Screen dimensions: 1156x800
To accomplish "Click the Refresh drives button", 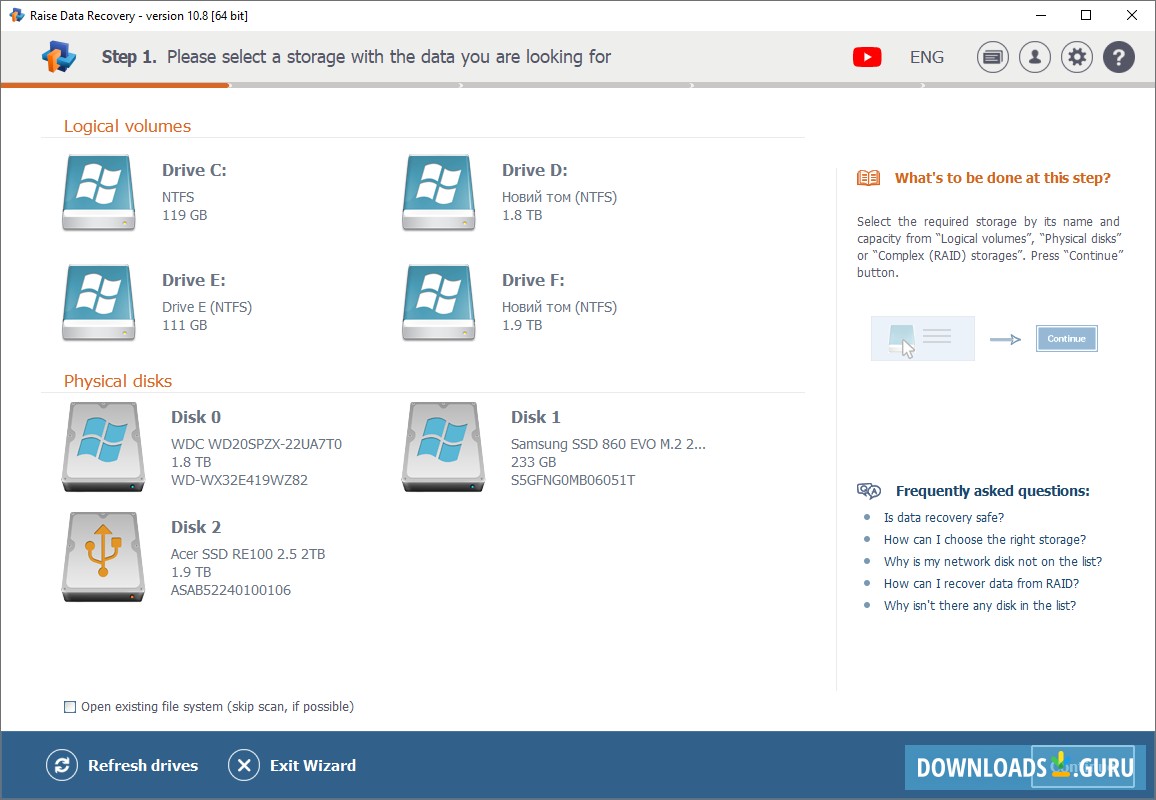I will coord(122,765).
